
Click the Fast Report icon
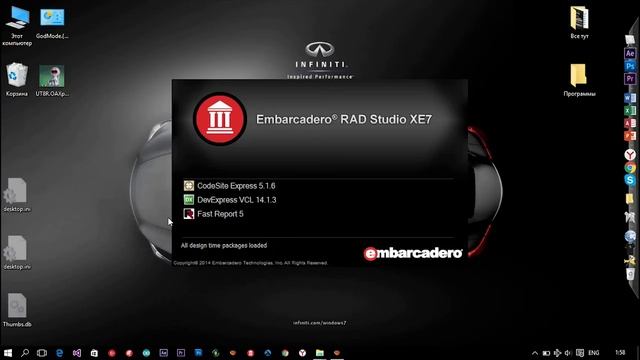click(189, 213)
